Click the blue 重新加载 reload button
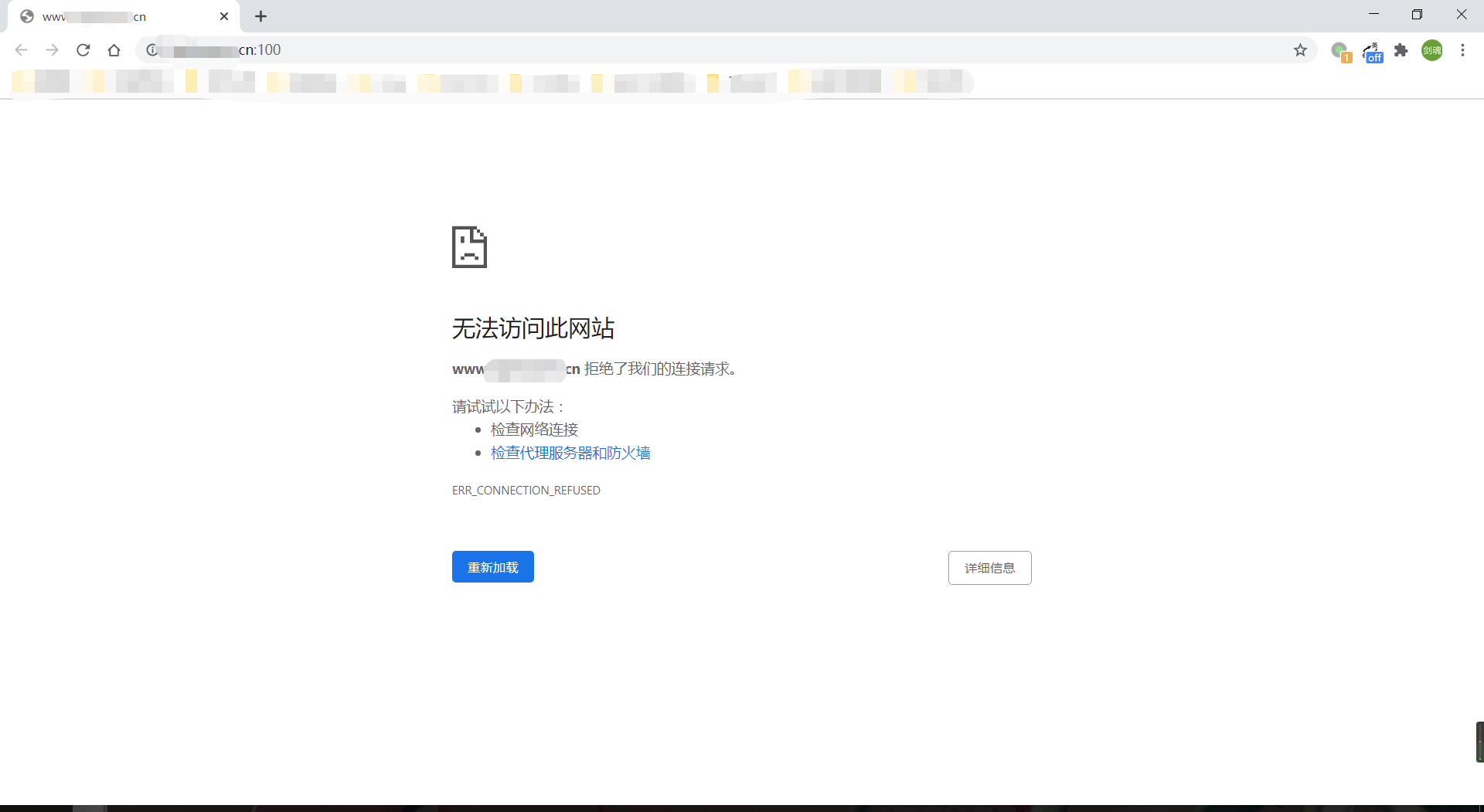The image size is (1484, 812). [493, 567]
